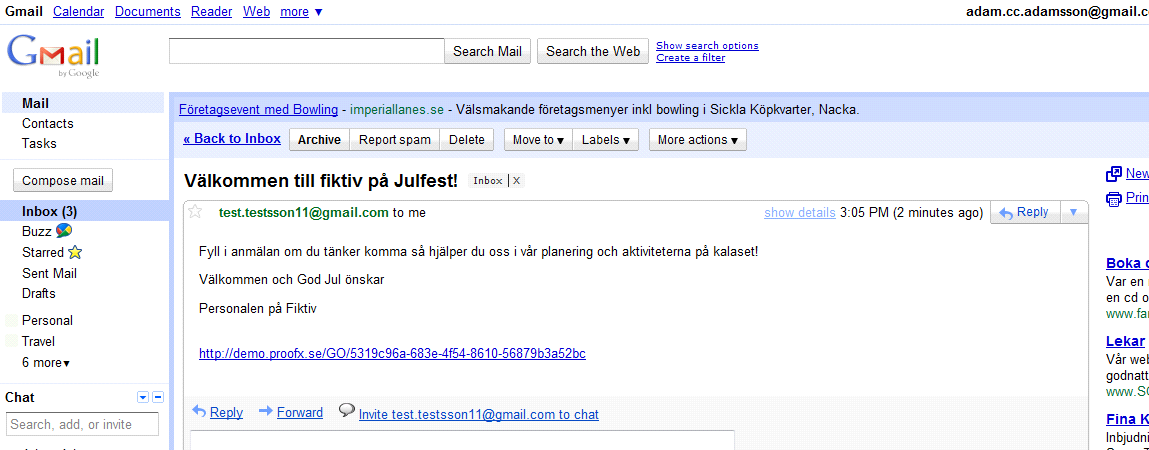Open the Move to dropdown
Screen dimensions: 1149x450
(x=538, y=140)
